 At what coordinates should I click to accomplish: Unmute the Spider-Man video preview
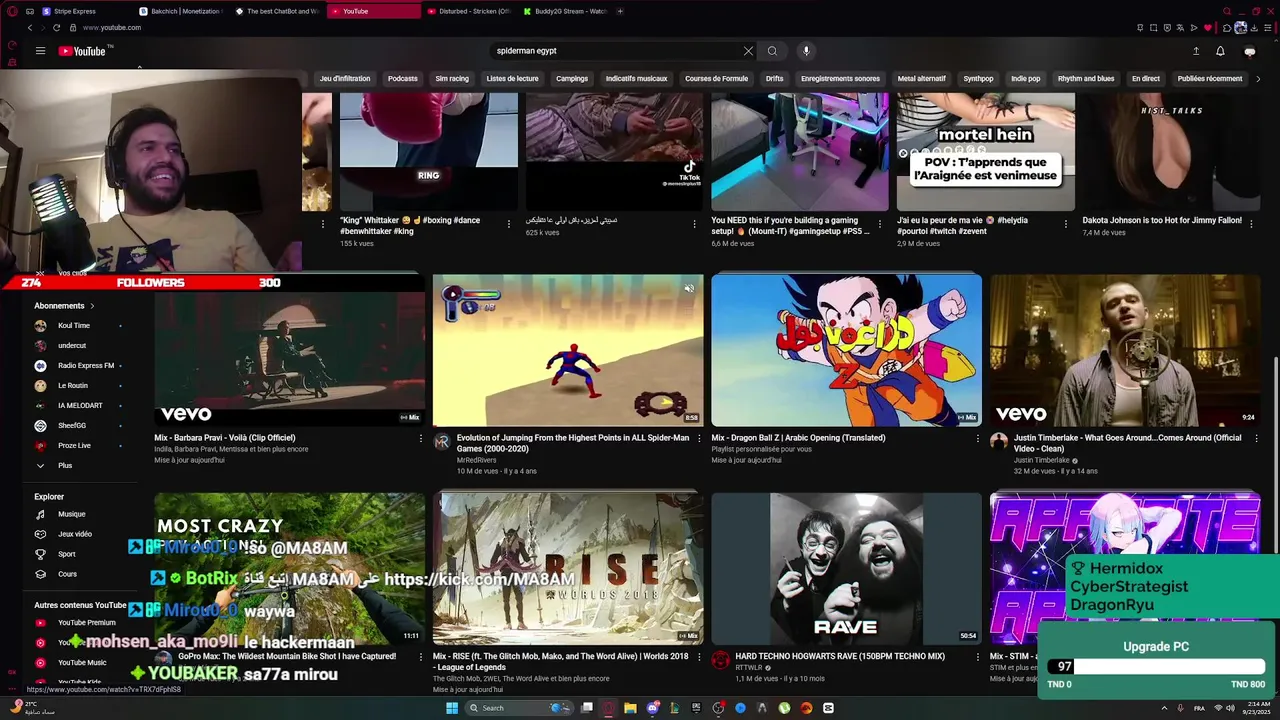click(x=689, y=289)
